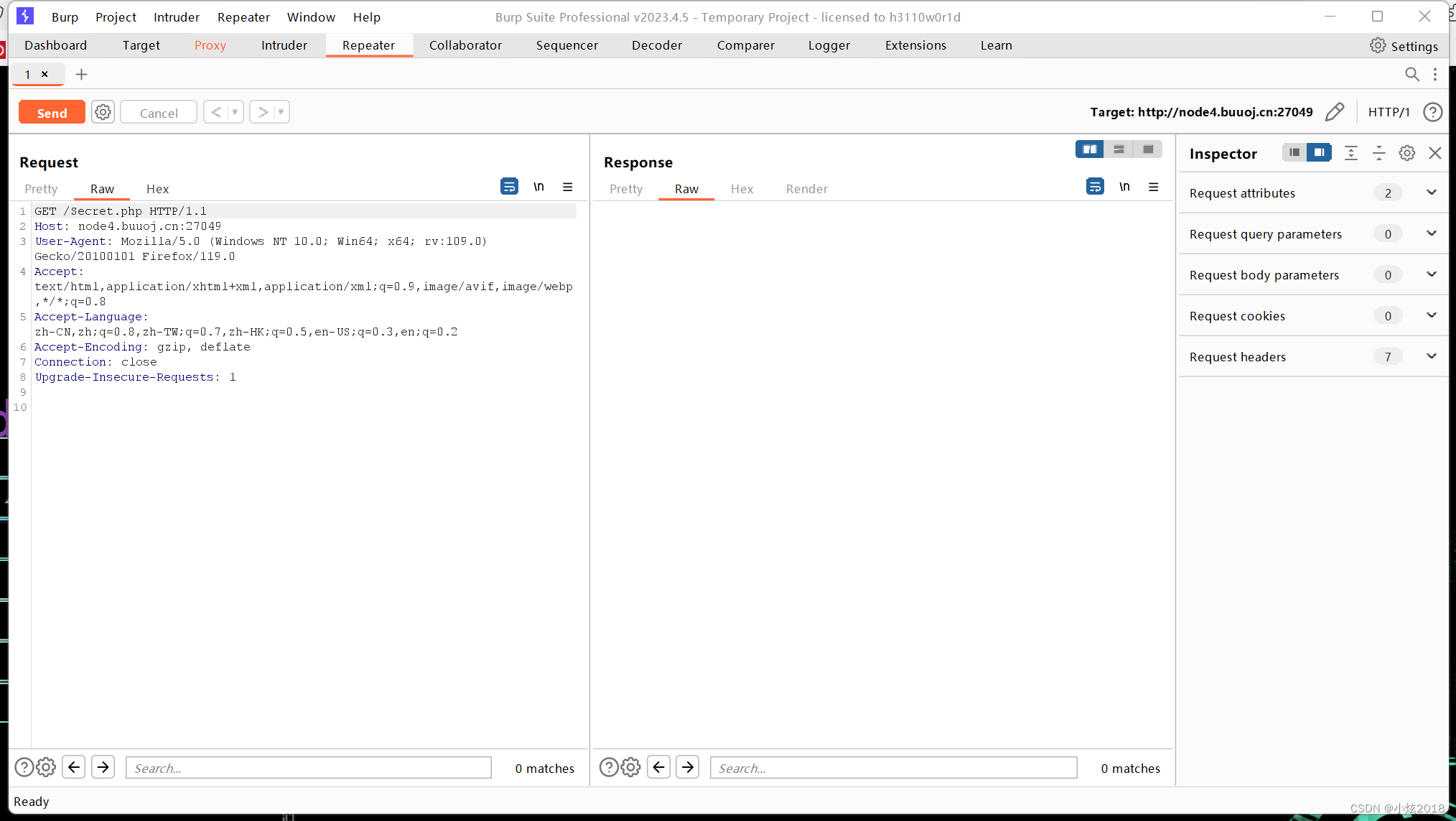Toggle request word-wrap icon

[509, 187]
